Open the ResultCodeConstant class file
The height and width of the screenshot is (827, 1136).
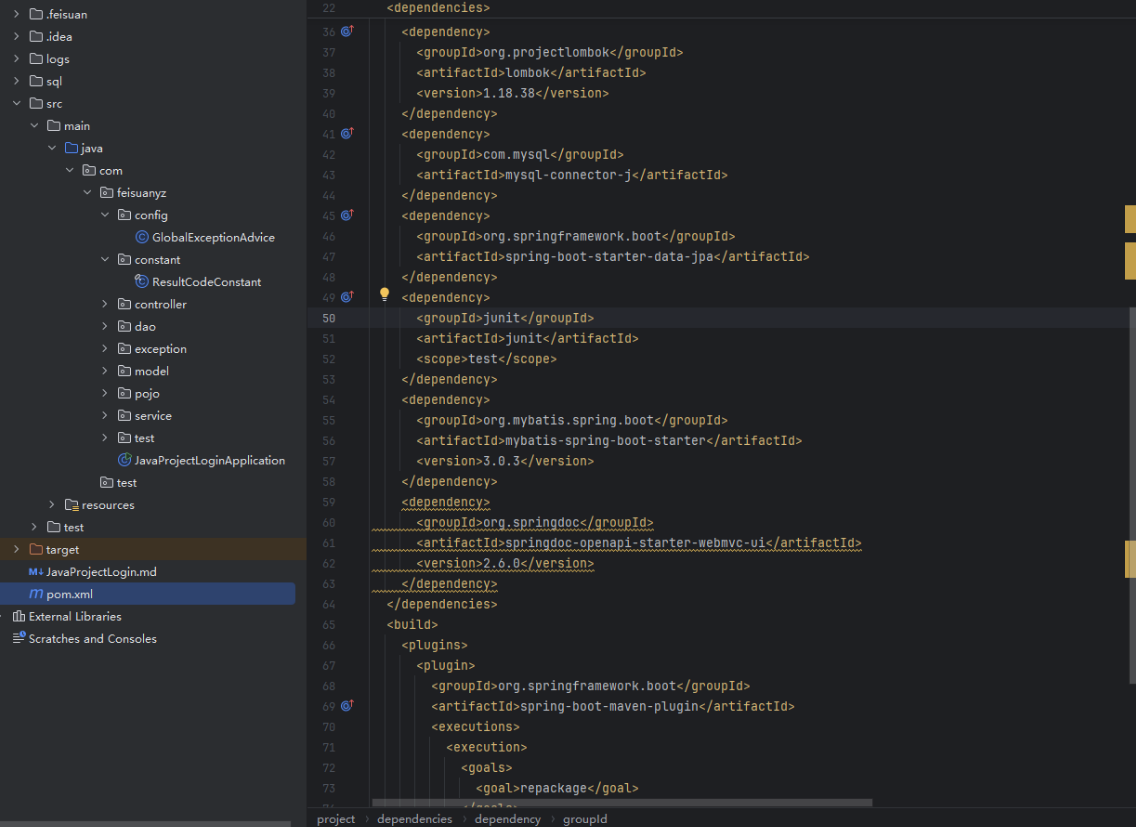pyautogui.click(x=206, y=282)
